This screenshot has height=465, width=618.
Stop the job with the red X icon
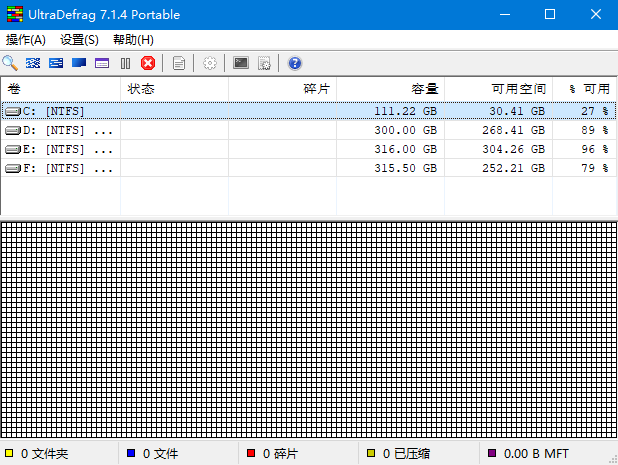148,63
